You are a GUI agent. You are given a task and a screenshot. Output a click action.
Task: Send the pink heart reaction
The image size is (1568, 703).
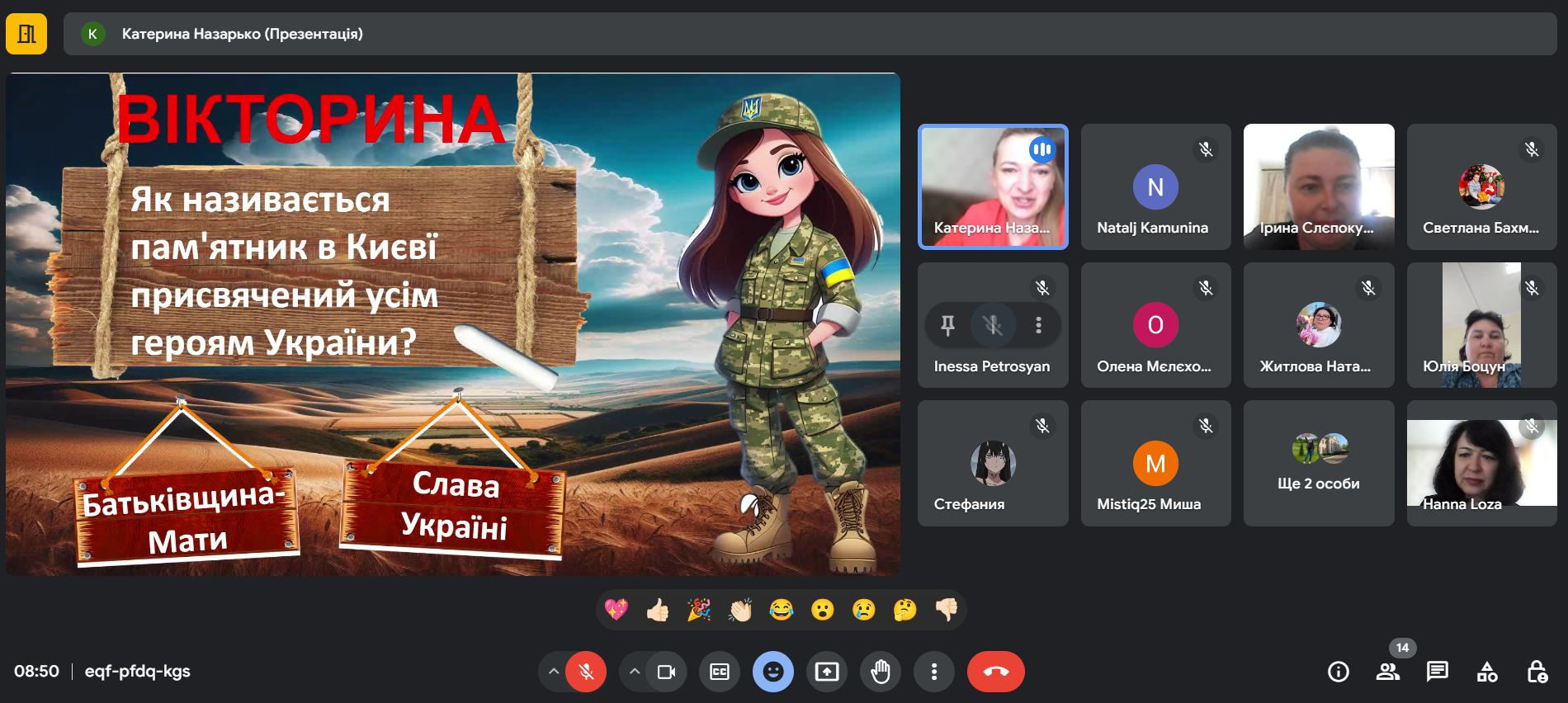(x=616, y=610)
